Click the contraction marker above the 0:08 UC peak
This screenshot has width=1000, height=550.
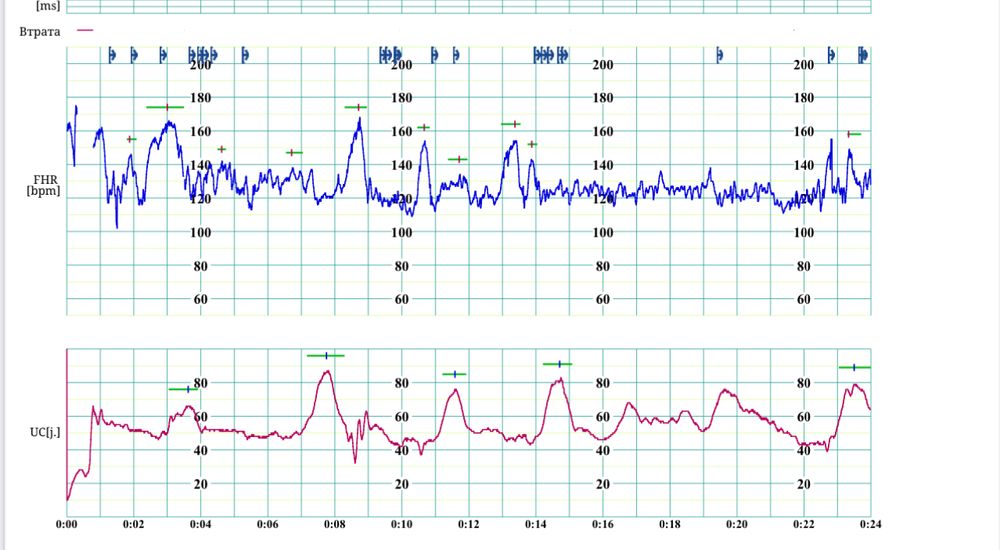coord(326,355)
